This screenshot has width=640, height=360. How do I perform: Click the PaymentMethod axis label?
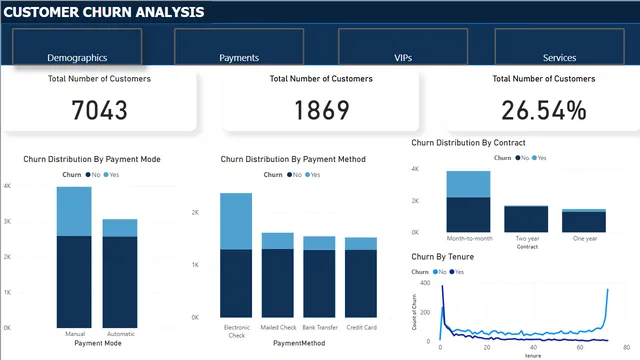(x=299, y=343)
